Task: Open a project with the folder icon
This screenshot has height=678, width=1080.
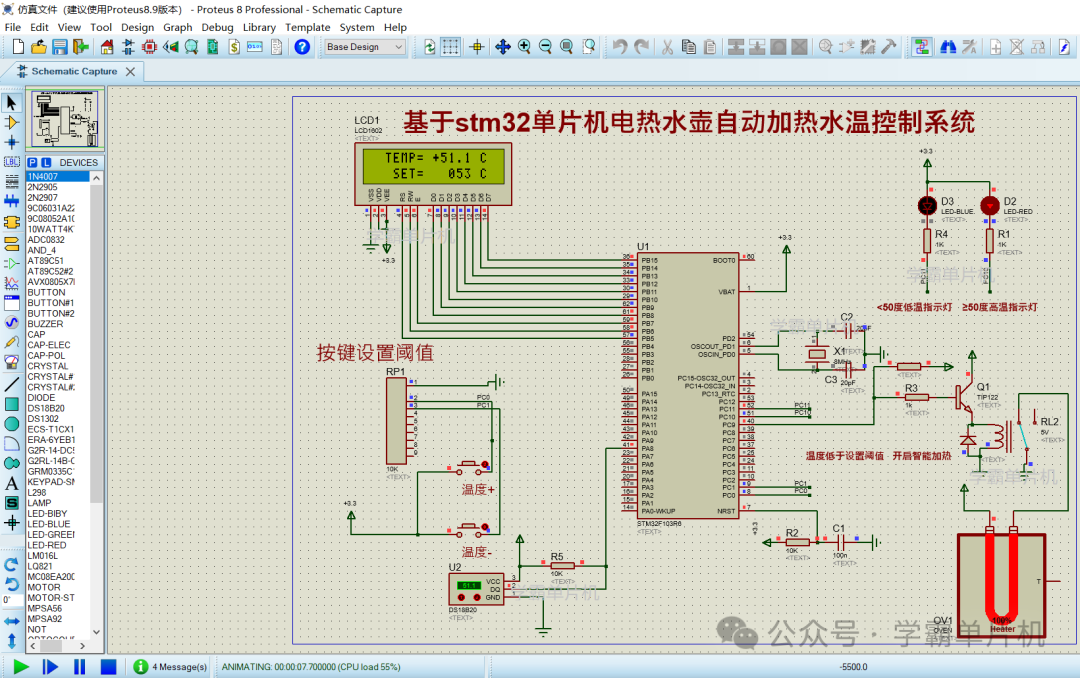Action: pyautogui.click(x=39, y=47)
